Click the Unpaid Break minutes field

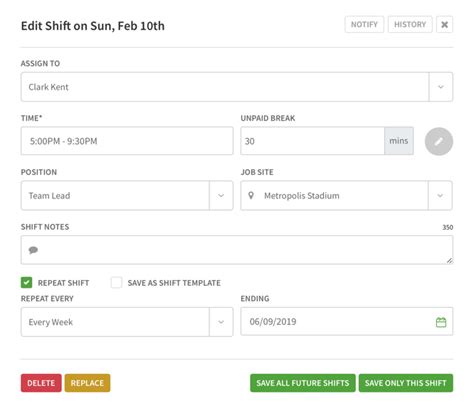click(x=312, y=141)
